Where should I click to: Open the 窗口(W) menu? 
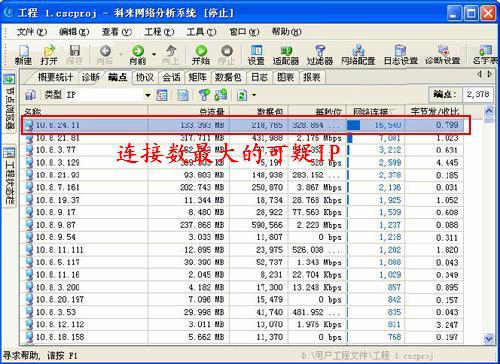[x=244, y=32]
